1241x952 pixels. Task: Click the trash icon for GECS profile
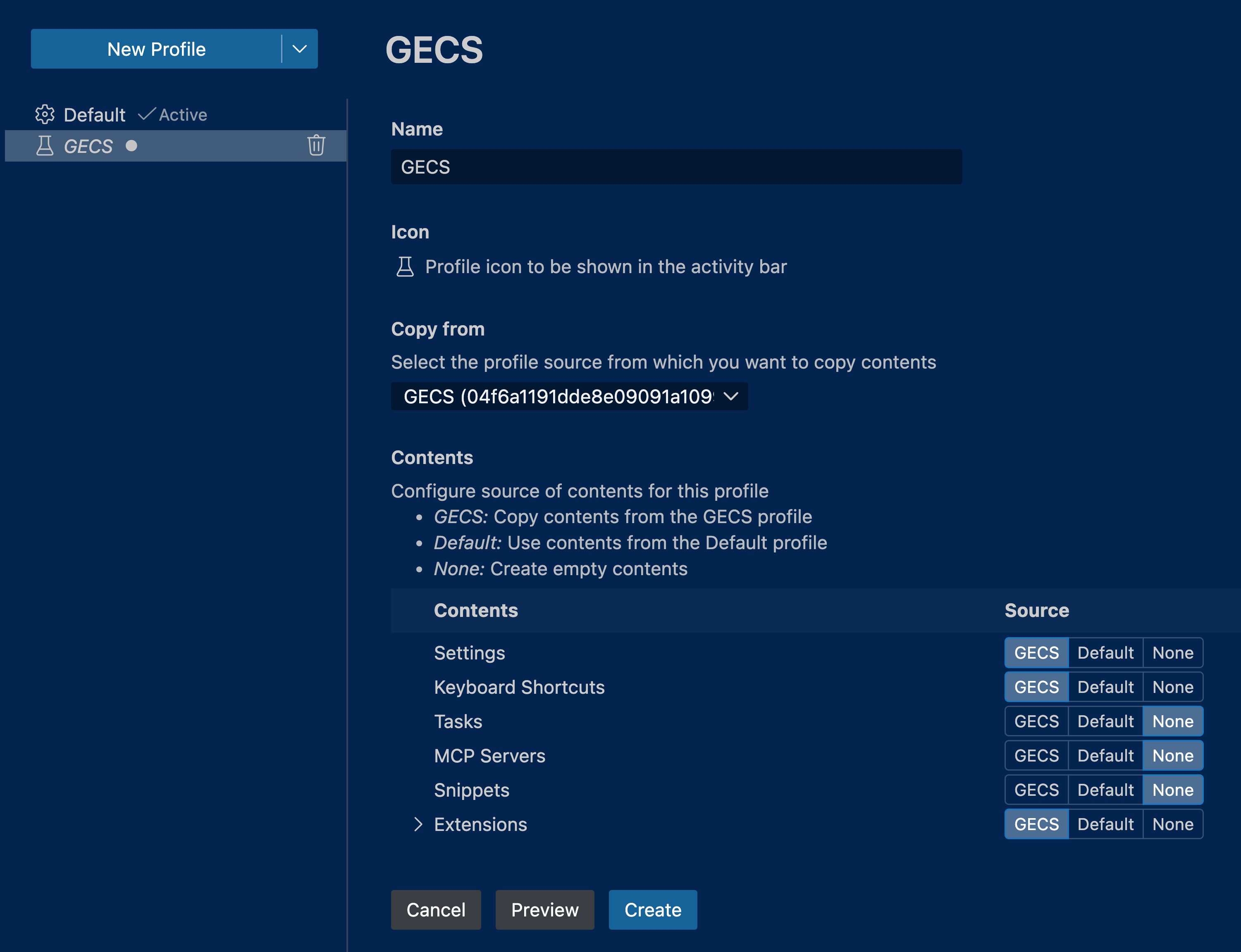coord(316,145)
